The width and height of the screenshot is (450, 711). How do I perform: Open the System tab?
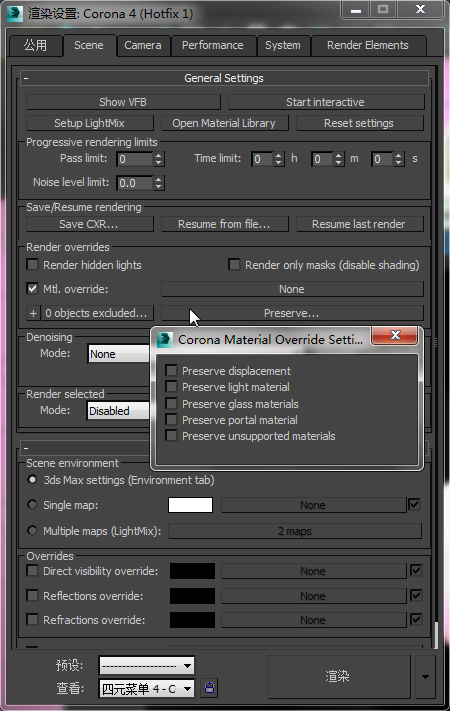tap(283, 45)
